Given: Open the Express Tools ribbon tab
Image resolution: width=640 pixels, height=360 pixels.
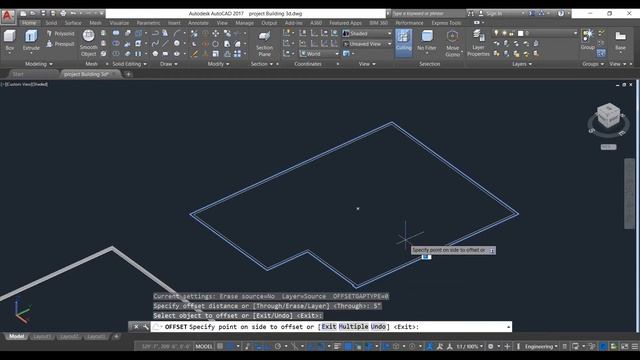Looking at the screenshot, I should click(x=446, y=23).
